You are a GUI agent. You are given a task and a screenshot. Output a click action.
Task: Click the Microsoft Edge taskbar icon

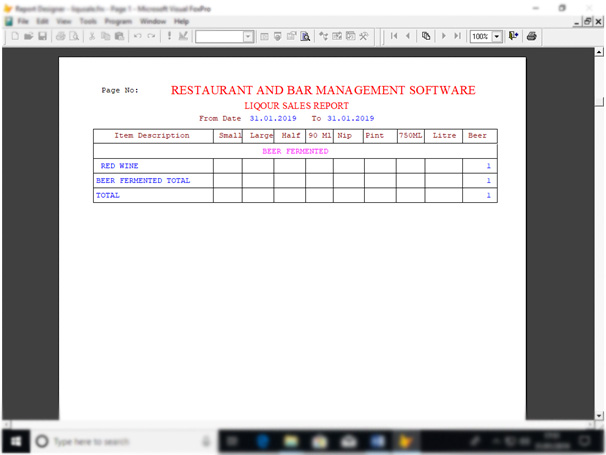(263, 441)
